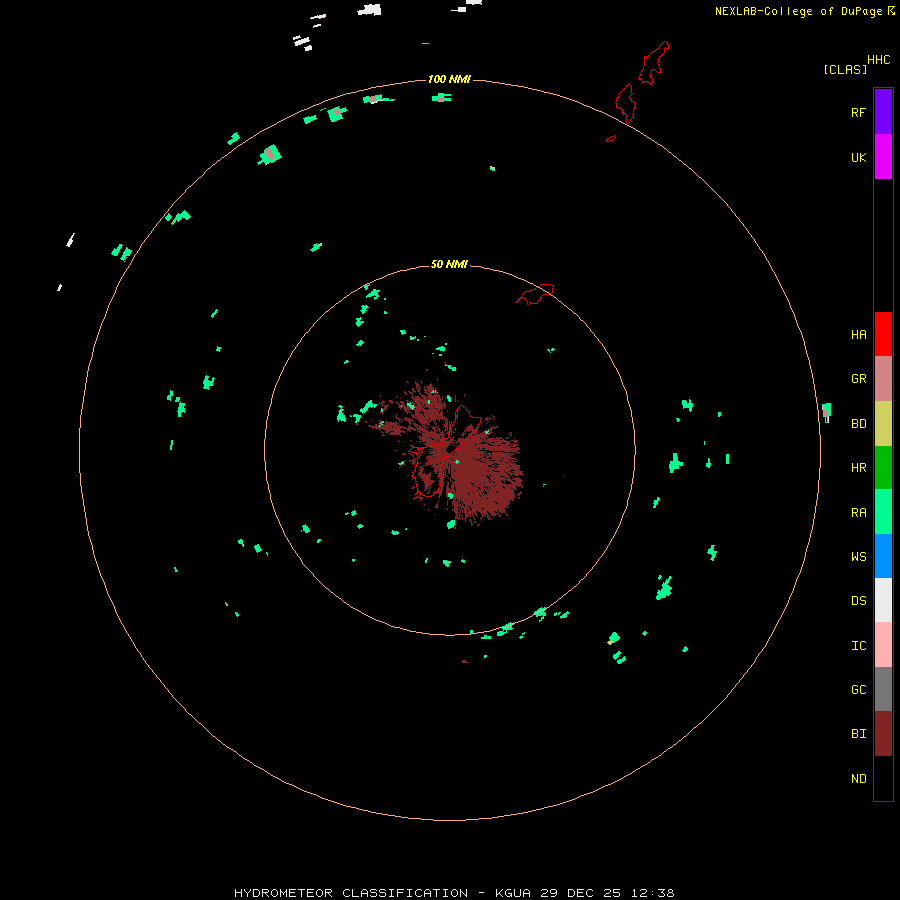Click the 12:38 timestamp

(x=652, y=893)
